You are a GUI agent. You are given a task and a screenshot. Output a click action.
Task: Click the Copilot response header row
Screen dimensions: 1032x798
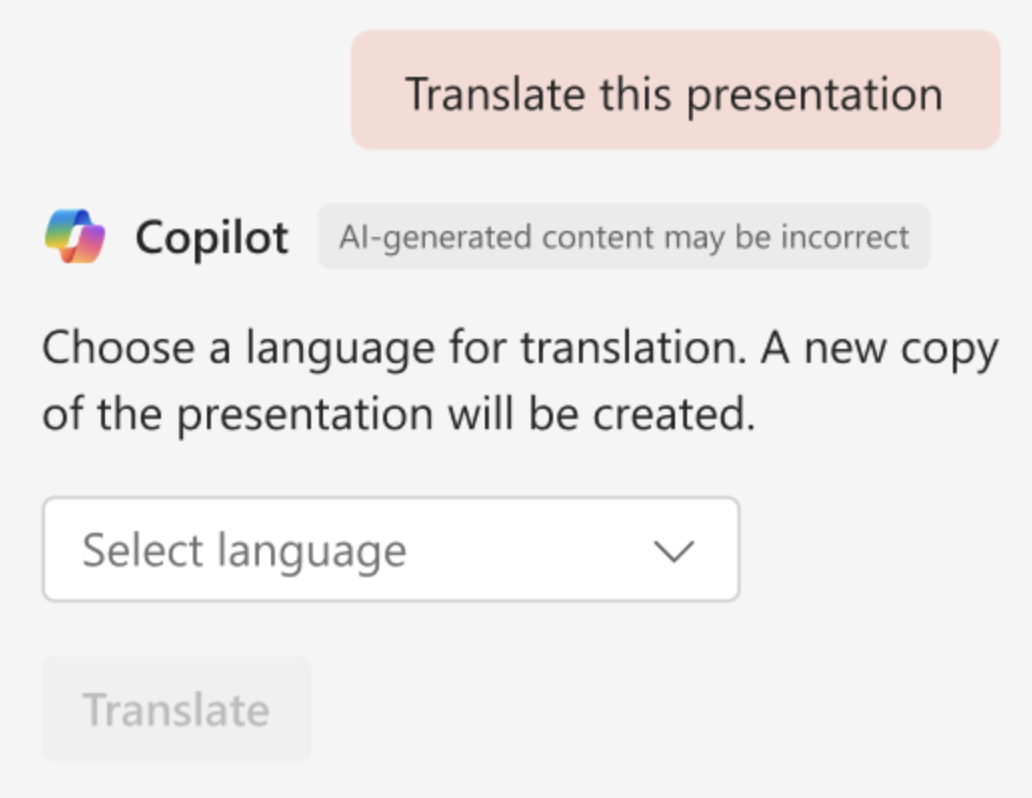(487, 236)
